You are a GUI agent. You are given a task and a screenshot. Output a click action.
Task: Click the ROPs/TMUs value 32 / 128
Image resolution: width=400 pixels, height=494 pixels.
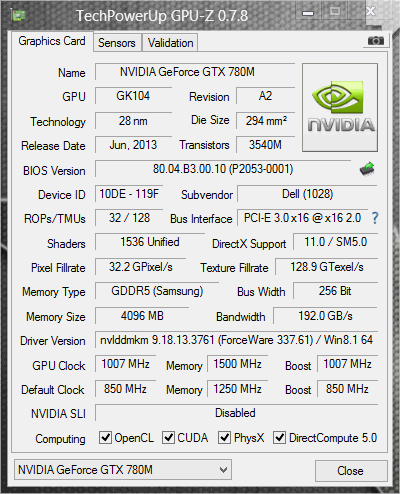click(x=129, y=218)
